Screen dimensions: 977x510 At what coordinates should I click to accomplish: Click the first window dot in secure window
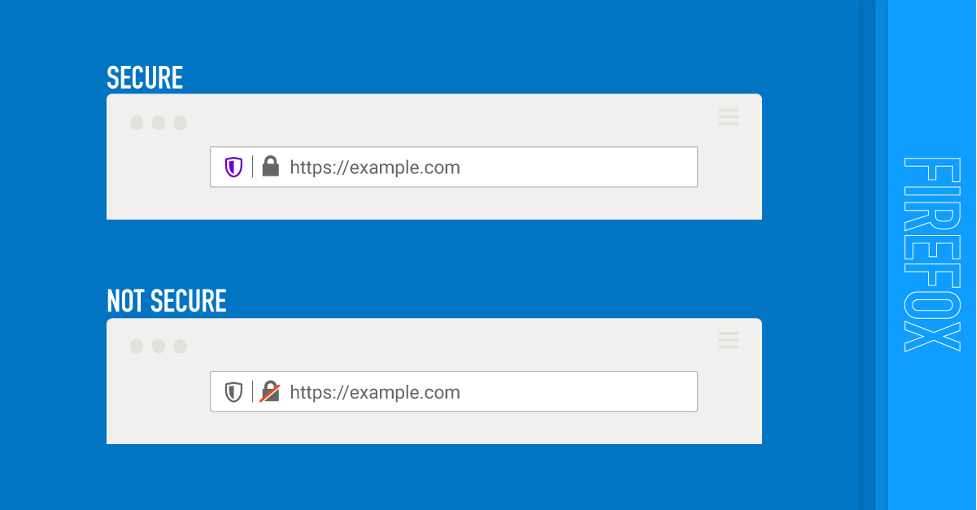[136, 123]
